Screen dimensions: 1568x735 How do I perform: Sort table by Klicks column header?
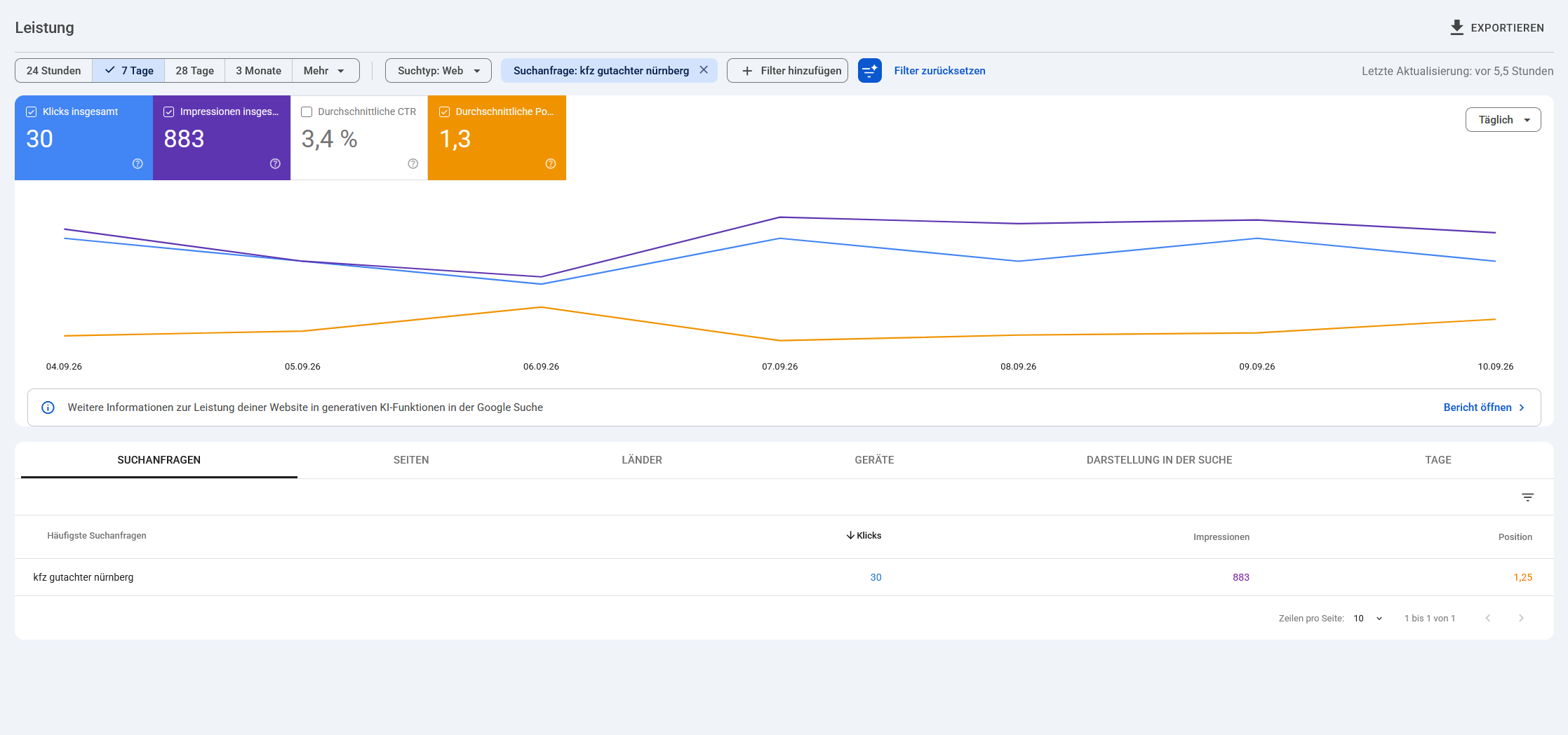[x=864, y=535]
